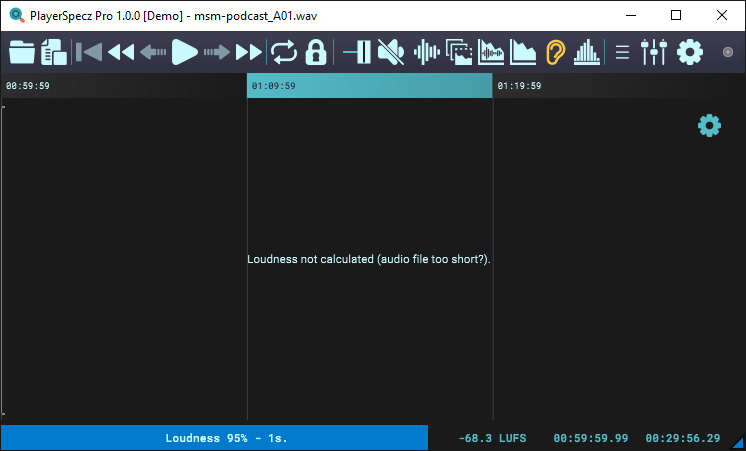Skip to the start of the track
The height and width of the screenshot is (451, 746).
[x=88, y=52]
